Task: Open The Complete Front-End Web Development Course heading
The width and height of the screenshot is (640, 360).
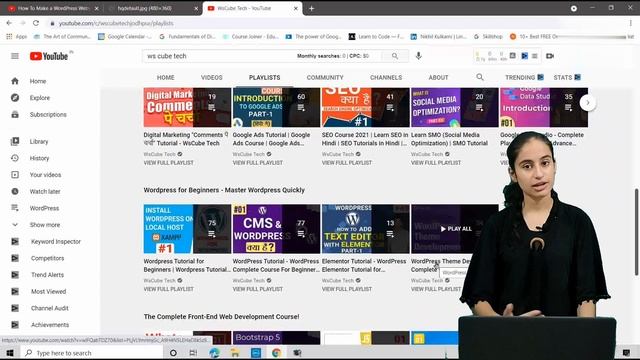Action: click(x=221, y=317)
